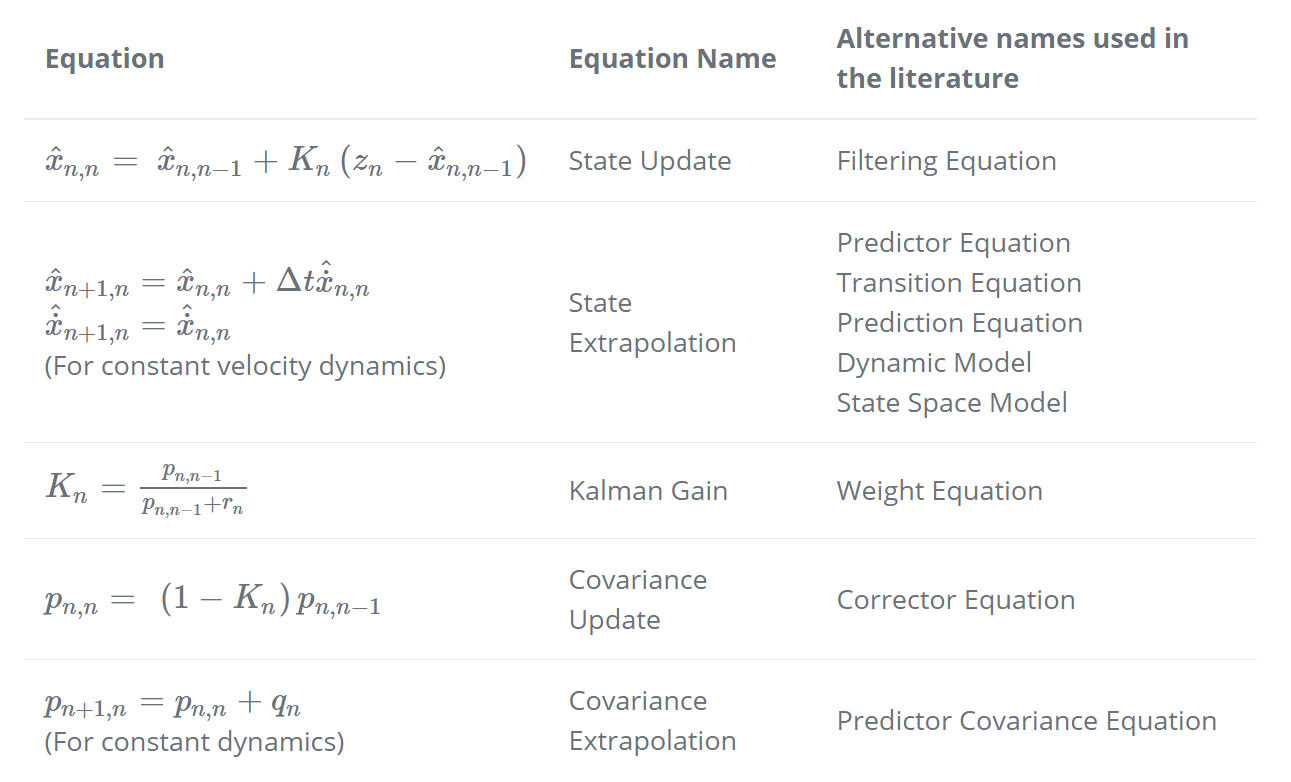Click the Transition Equation text

tap(959, 283)
